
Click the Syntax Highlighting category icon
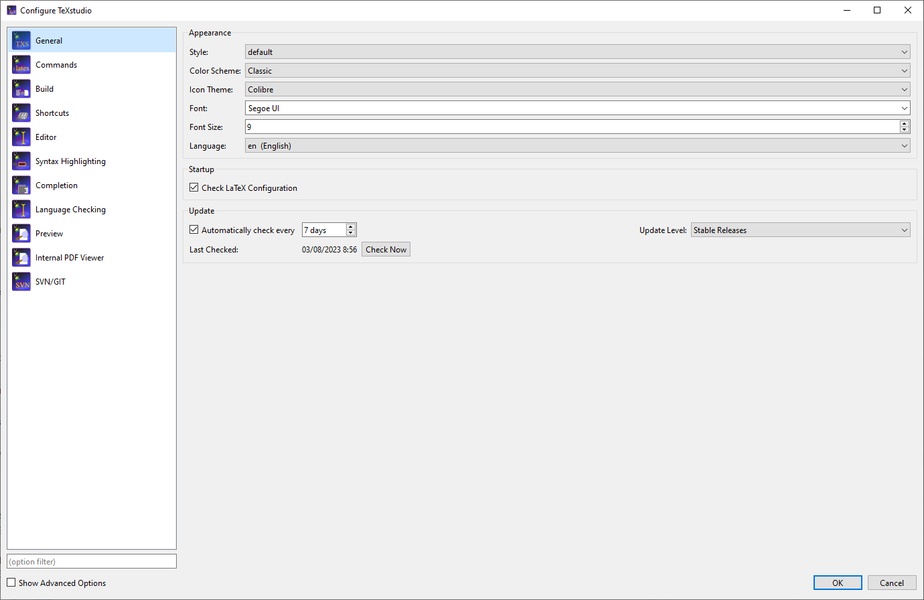point(21,161)
